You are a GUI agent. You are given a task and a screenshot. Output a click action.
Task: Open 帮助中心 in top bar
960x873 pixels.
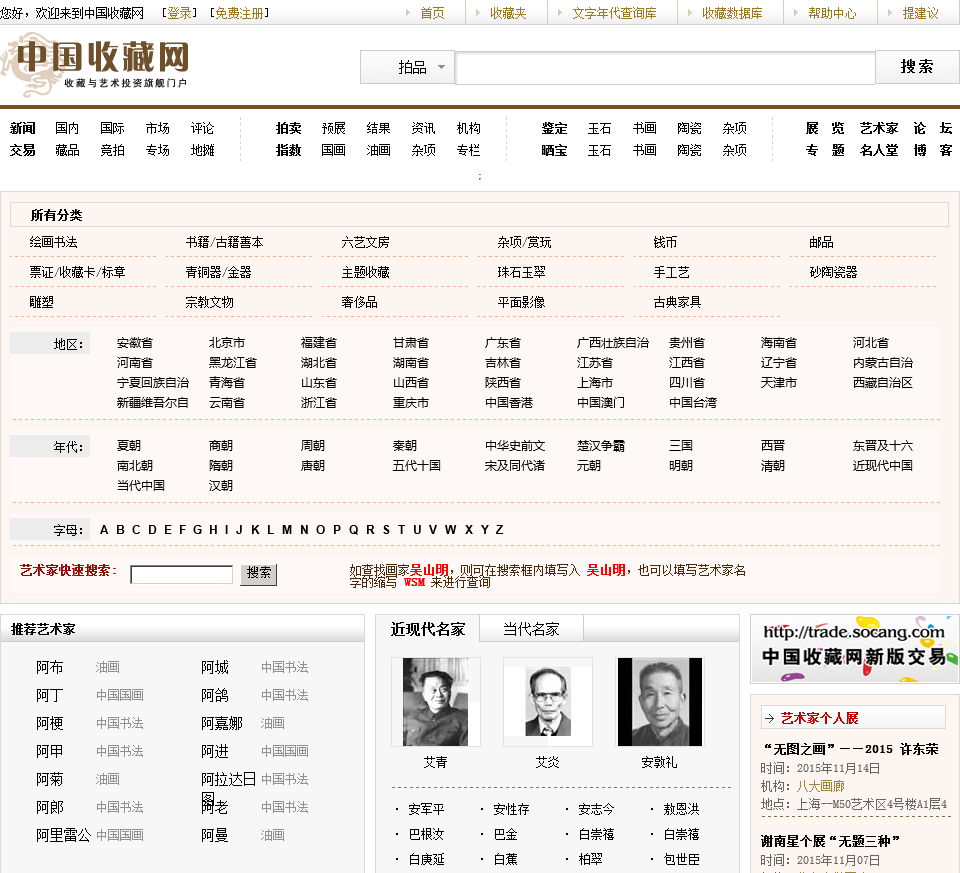pos(833,13)
